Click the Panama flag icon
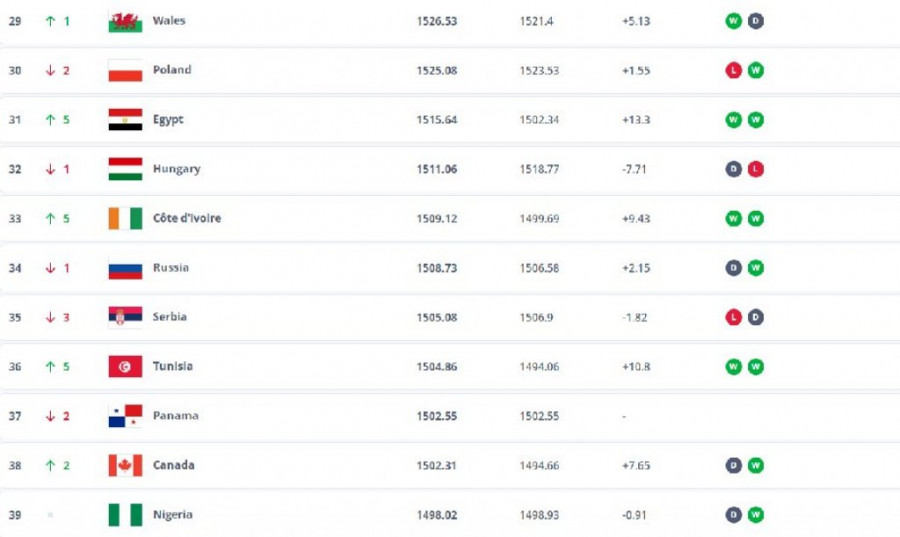The image size is (900, 537). (125, 416)
